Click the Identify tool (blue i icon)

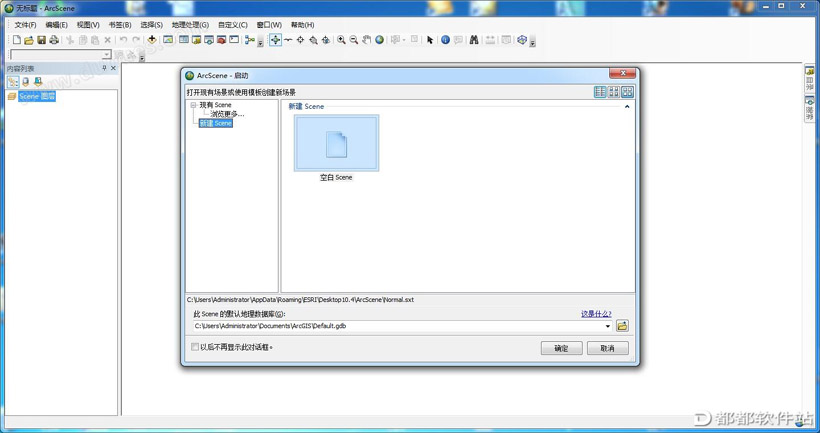coord(446,40)
